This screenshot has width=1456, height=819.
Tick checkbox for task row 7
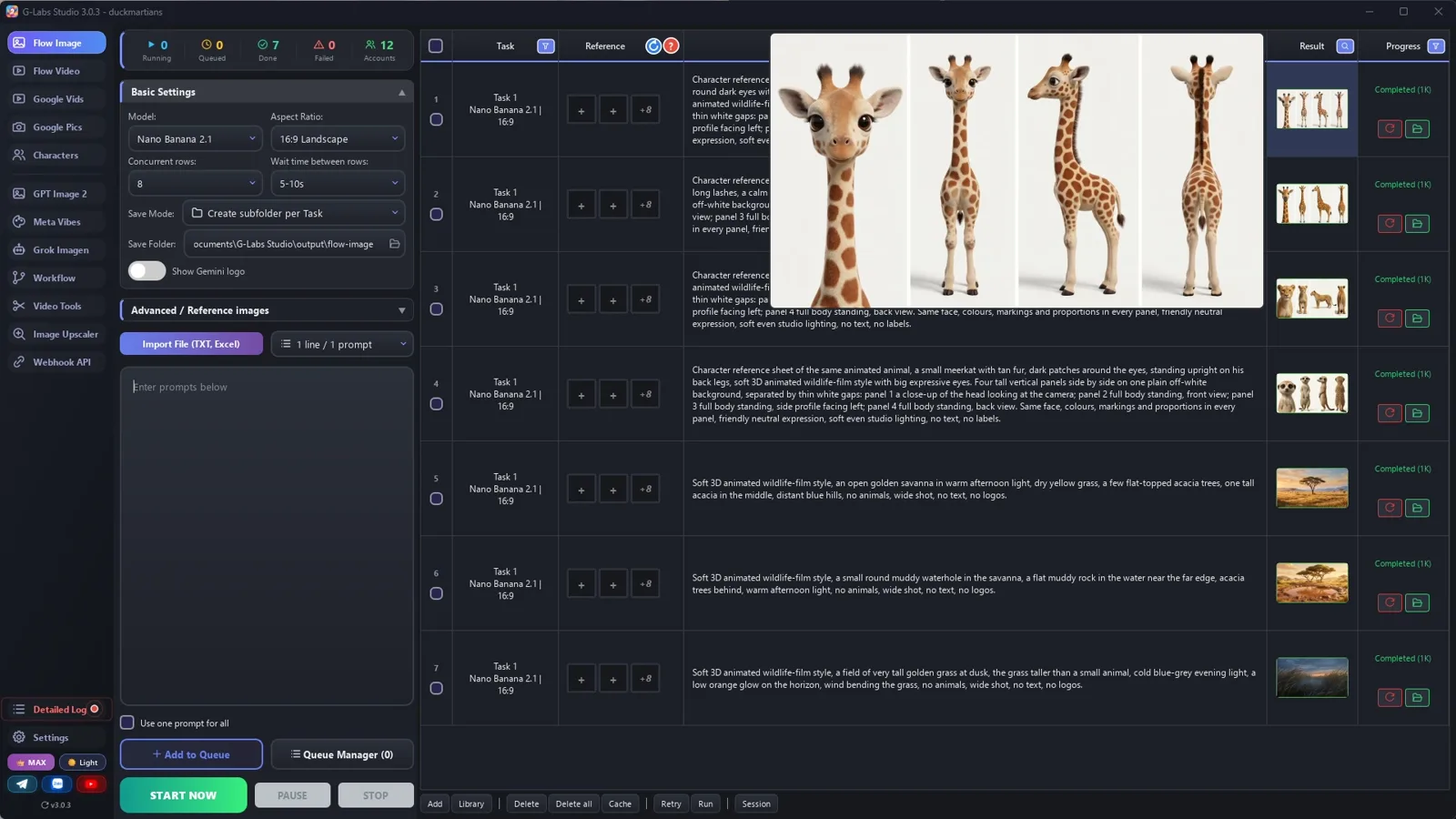pyautogui.click(x=436, y=688)
